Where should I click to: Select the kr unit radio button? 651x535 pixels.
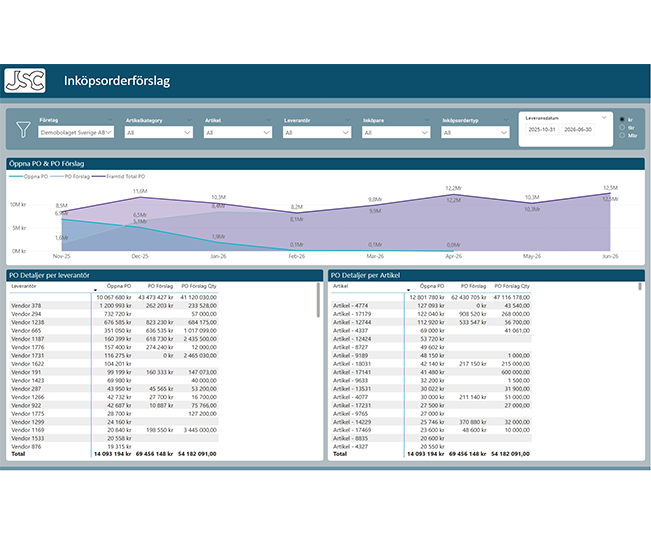click(622, 120)
